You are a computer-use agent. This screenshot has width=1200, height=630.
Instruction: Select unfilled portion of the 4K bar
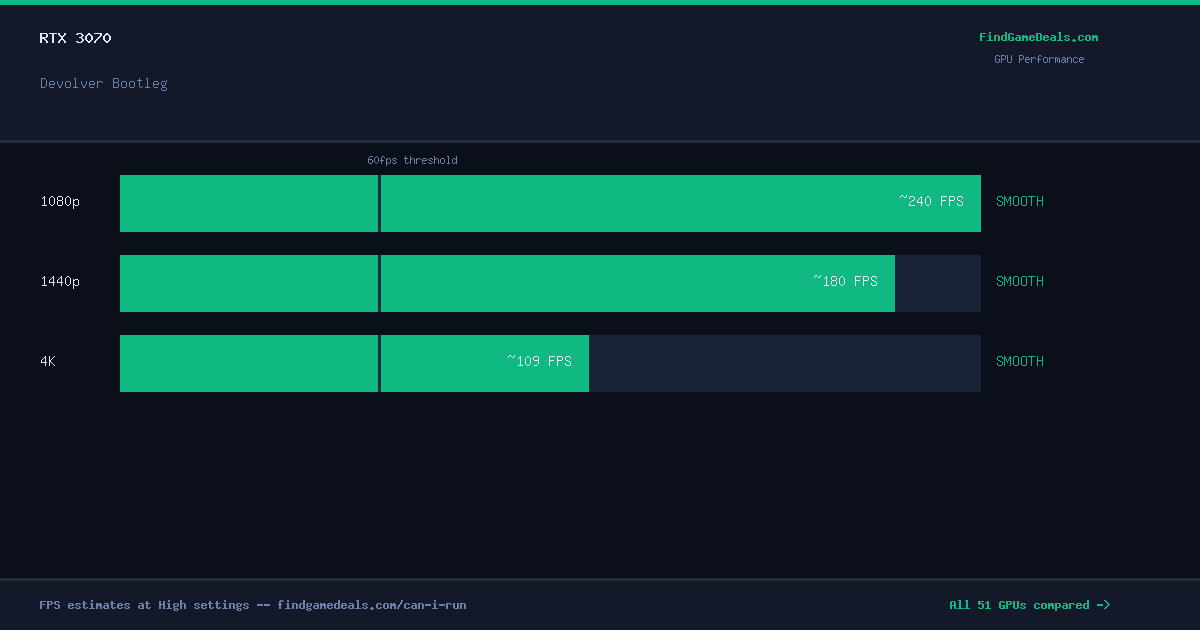click(x=785, y=363)
